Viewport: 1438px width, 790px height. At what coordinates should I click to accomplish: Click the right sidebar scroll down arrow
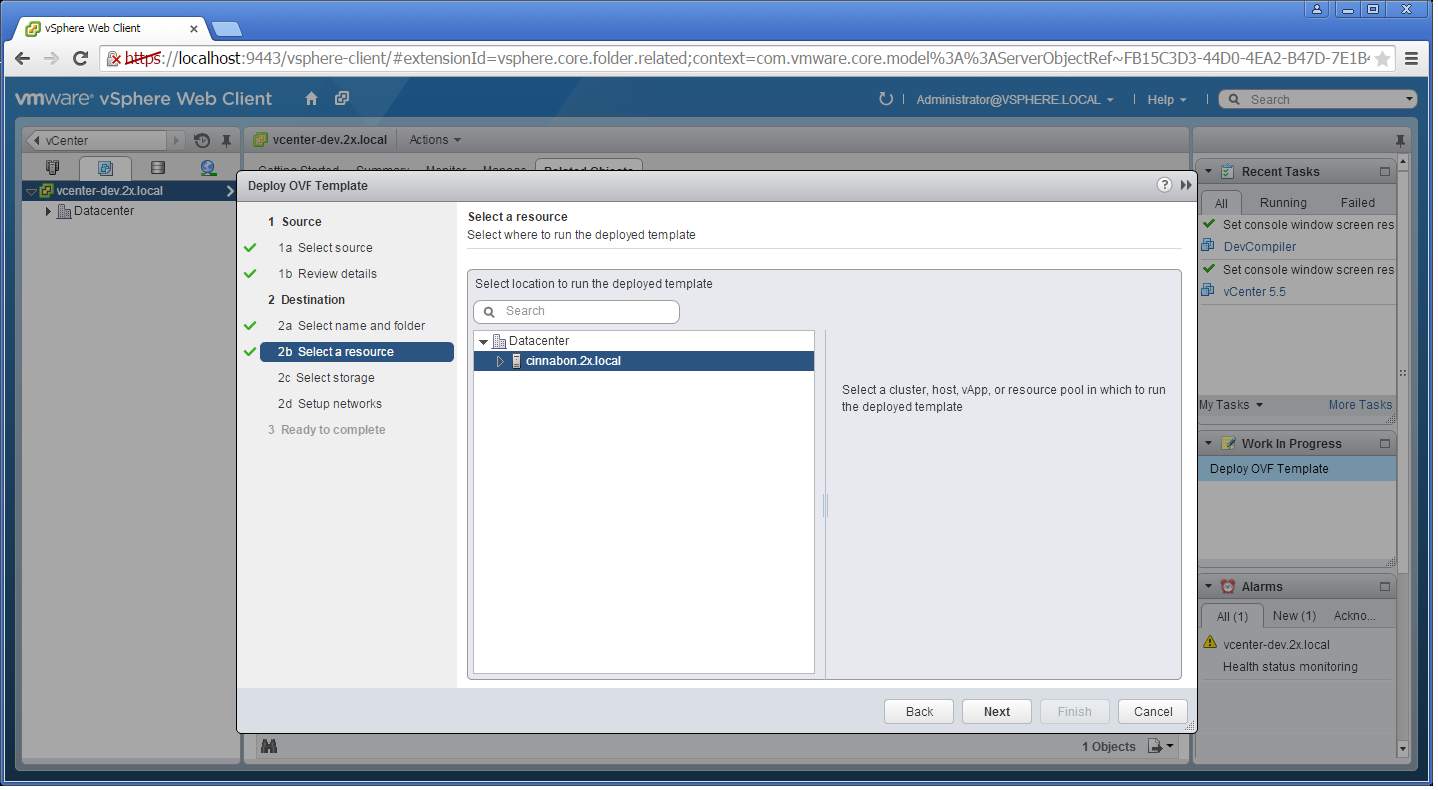(x=1403, y=748)
